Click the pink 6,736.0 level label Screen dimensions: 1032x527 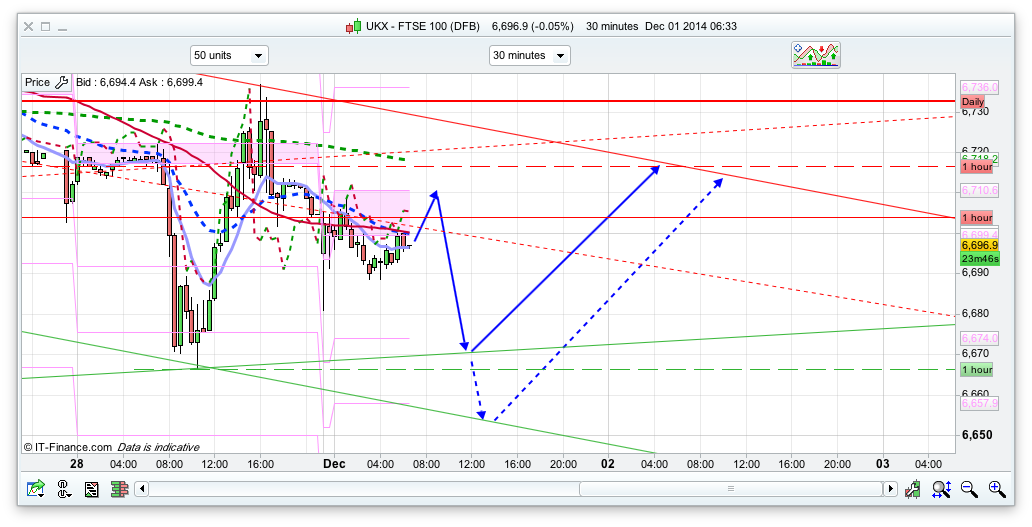[x=979, y=88]
